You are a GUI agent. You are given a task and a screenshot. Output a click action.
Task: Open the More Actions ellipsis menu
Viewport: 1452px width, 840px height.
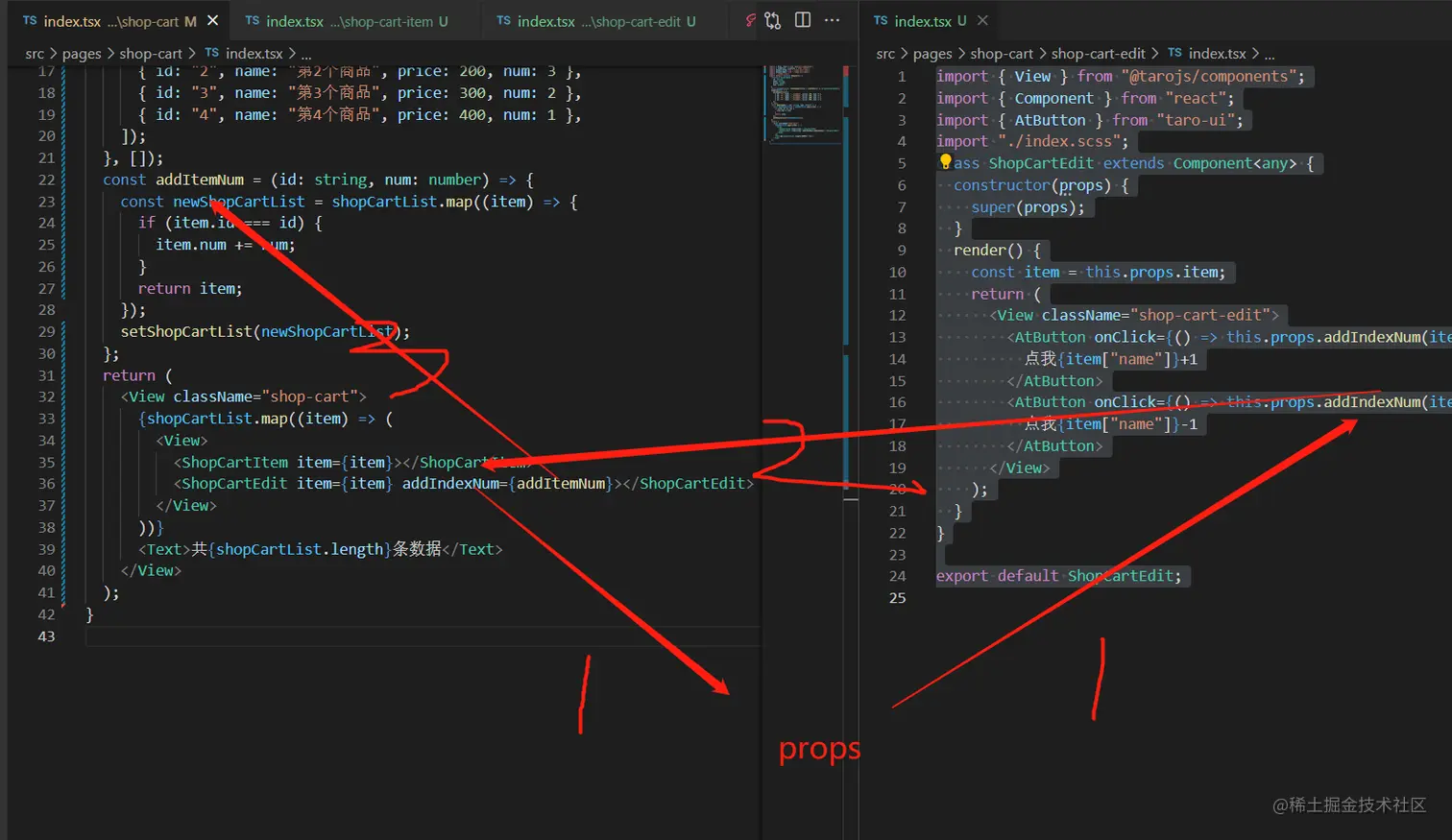point(833,20)
